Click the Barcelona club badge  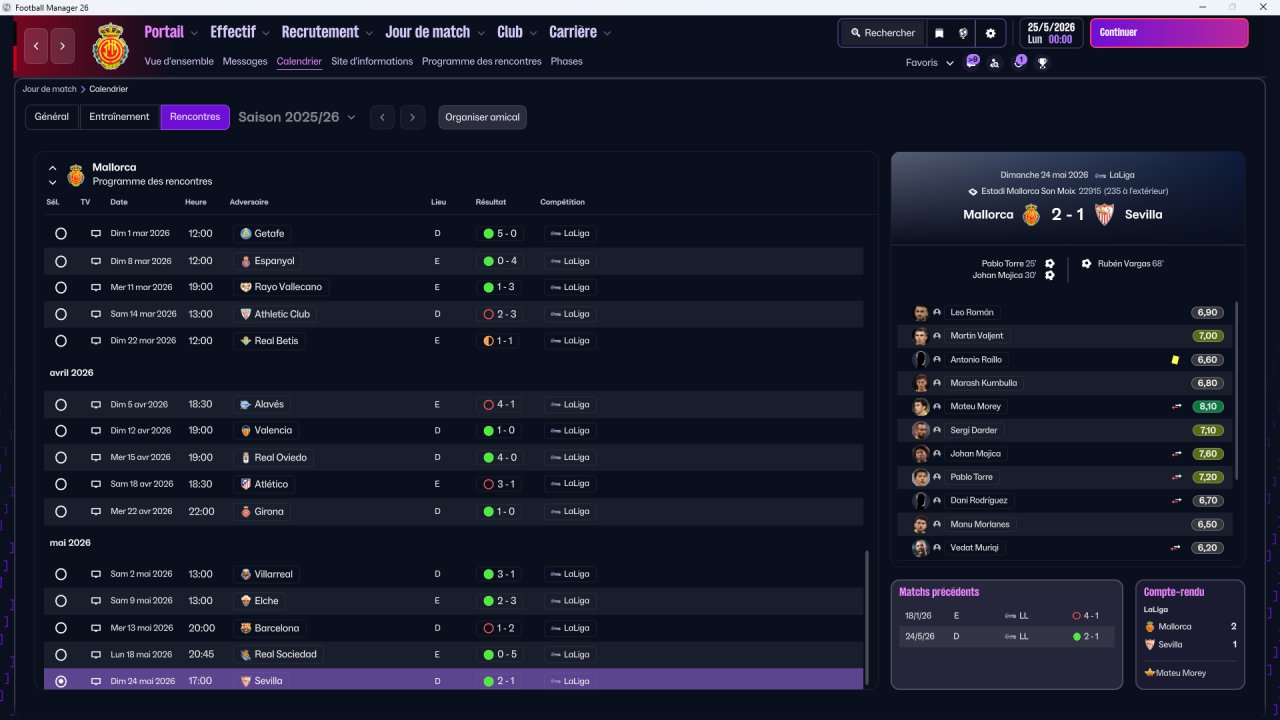pos(246,628)
